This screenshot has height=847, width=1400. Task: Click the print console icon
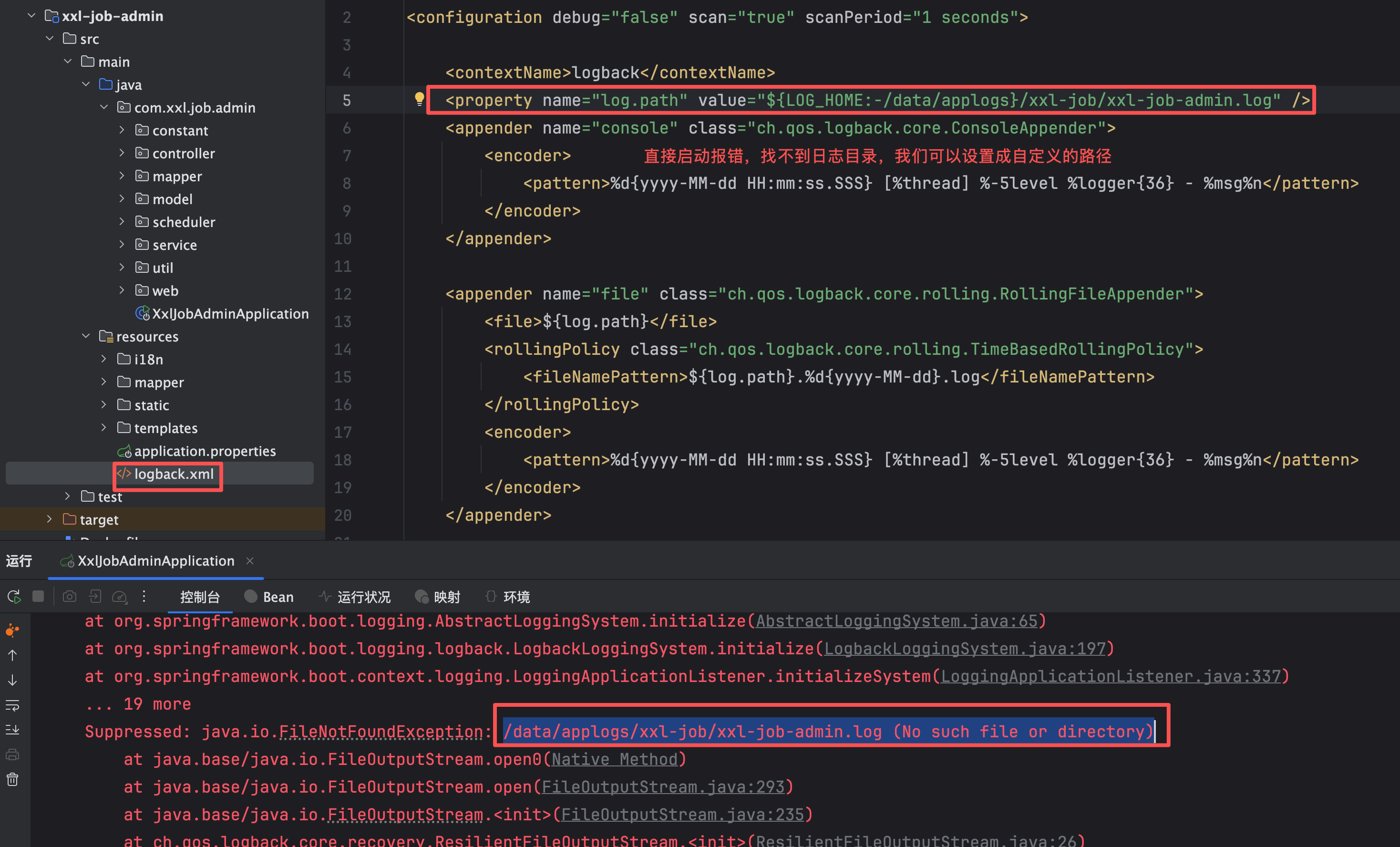[12, 755]
